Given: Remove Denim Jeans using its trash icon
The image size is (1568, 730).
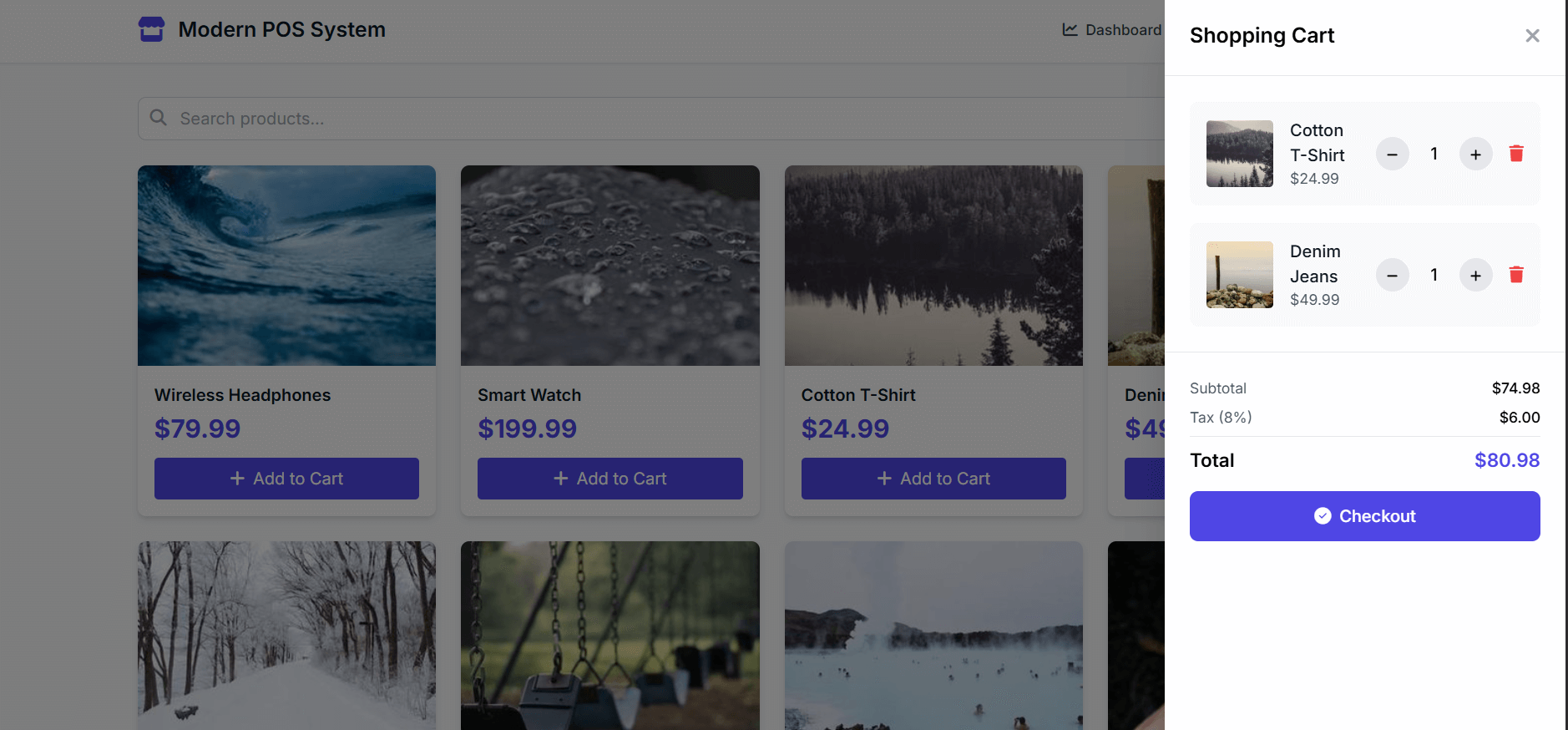Looking at the screenshot, I should 1516,275.
